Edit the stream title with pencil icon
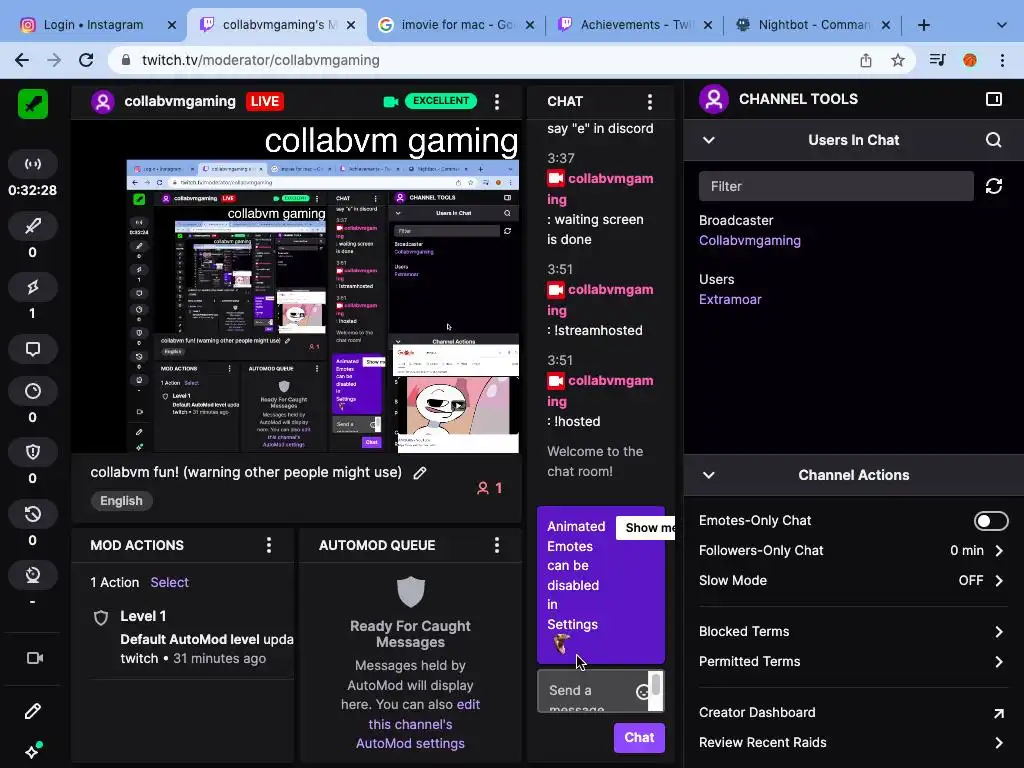The width and height of the screenshot is (1024, 768). [x=420, y=473]
